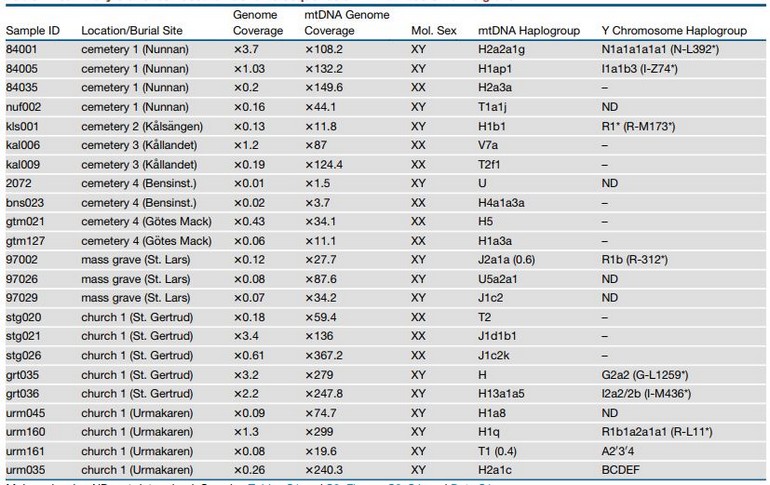Select the ×367.2 mtDNA coverage value
Image resolution: width=770 pixels, height=485 pixels.
(324, 355)
